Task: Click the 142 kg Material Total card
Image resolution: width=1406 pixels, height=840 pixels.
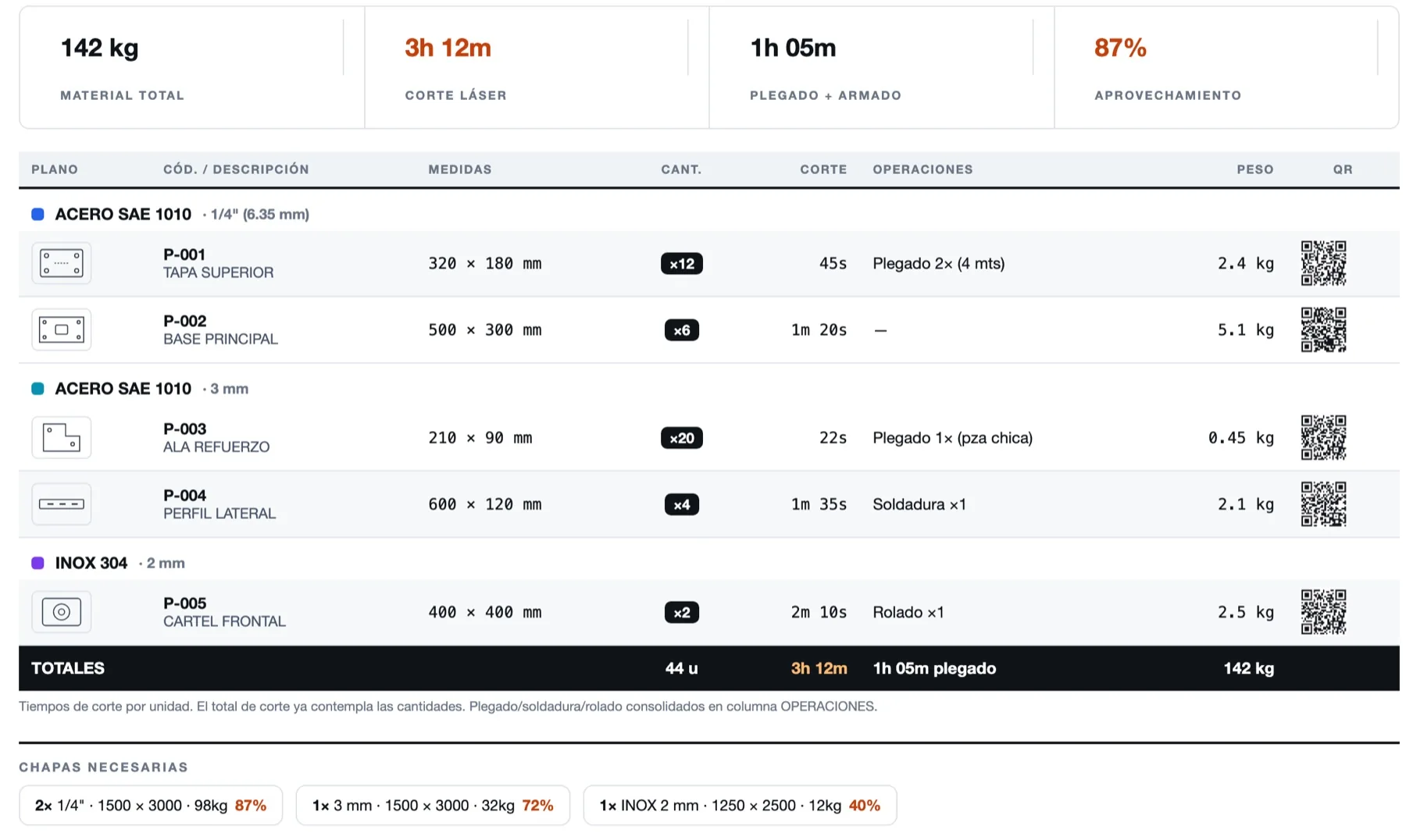Action: pyautogui.click(x=192, y=68)
